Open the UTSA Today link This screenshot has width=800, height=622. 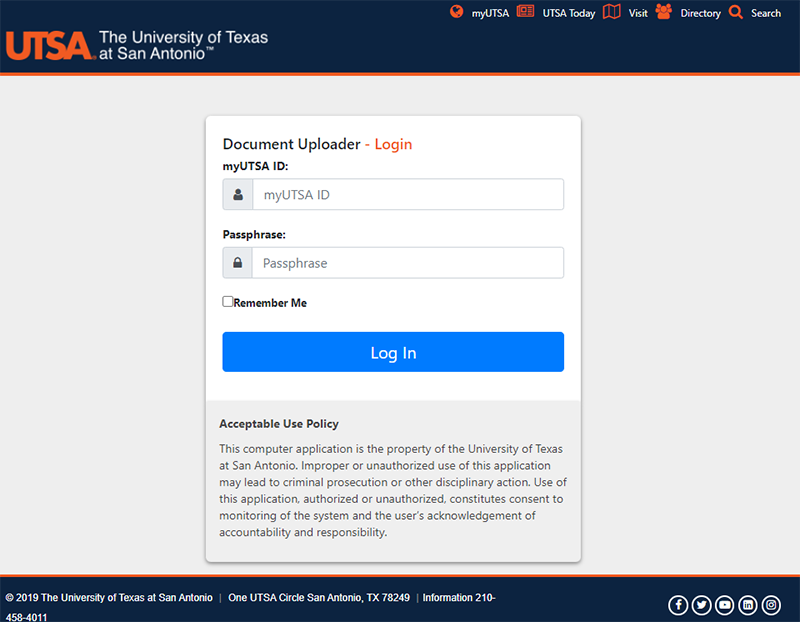pos(569,13)
